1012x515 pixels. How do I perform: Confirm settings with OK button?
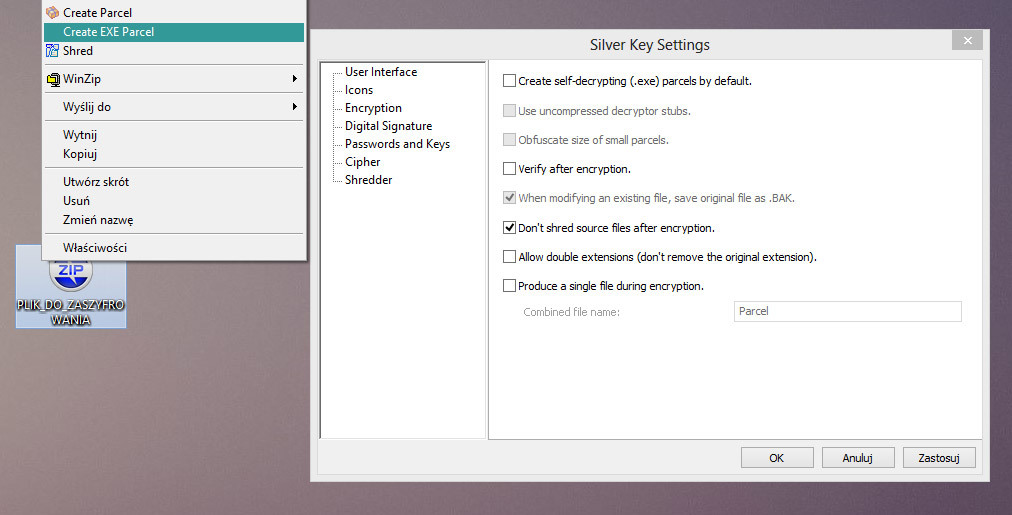[x=777, y=458]
